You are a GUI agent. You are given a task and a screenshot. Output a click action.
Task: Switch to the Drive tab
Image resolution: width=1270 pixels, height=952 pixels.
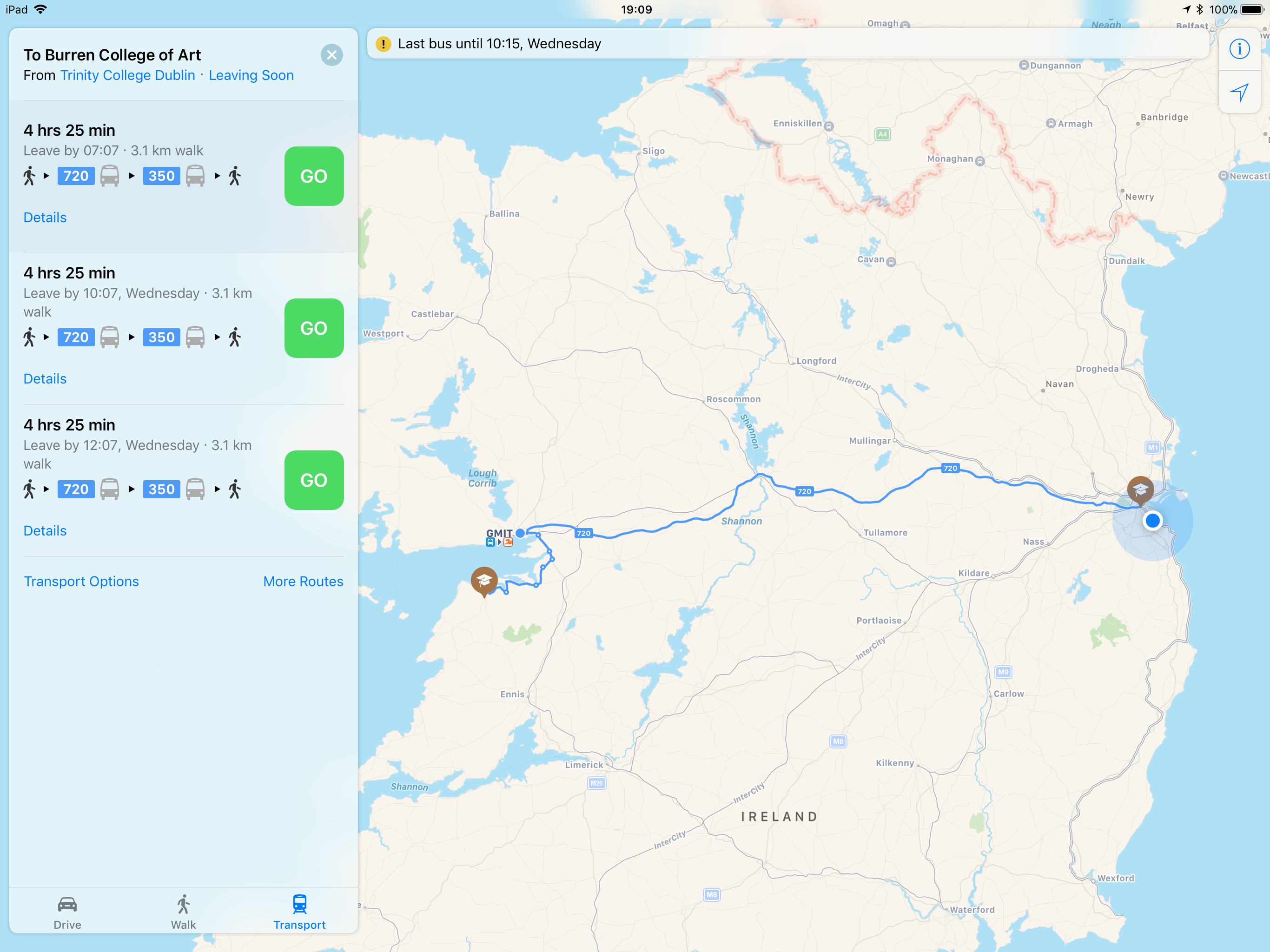(67, 912)
